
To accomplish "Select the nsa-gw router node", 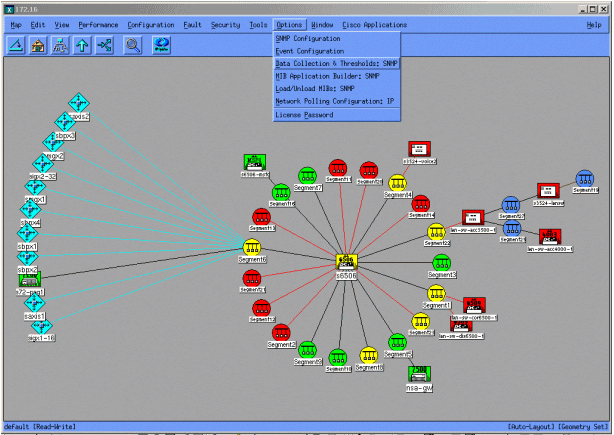I will coord(419,374).
